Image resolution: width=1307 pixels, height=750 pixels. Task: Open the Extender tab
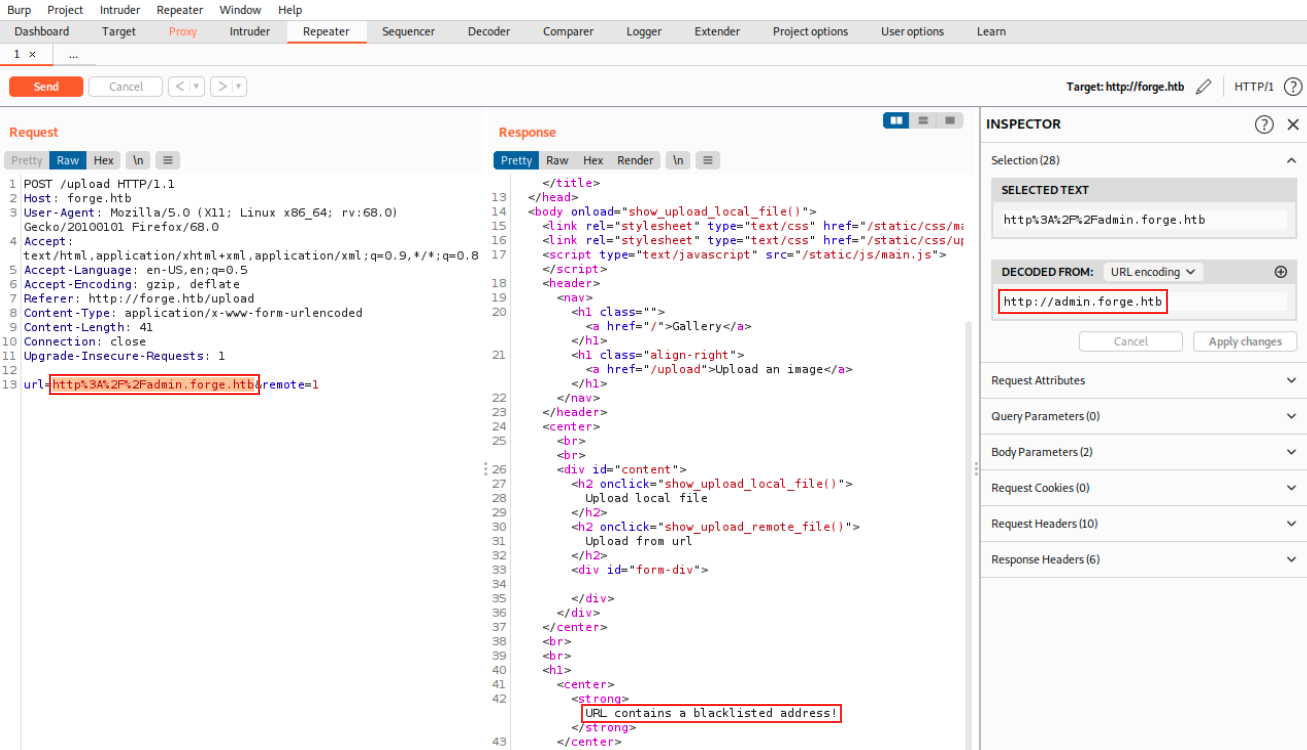click(717, 32)
